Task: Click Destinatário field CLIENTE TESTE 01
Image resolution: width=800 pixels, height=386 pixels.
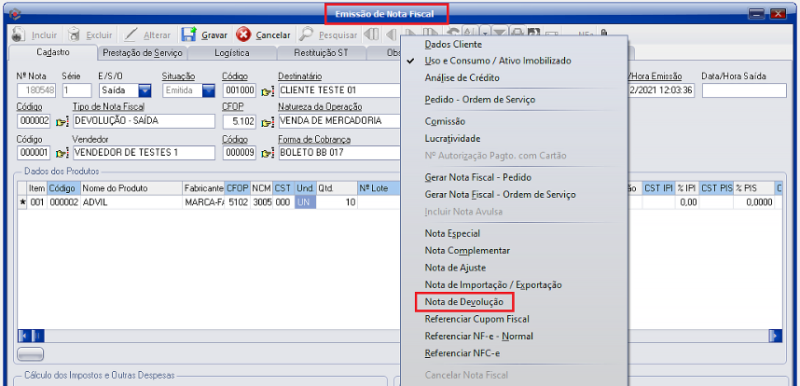Action: (339, 91)
